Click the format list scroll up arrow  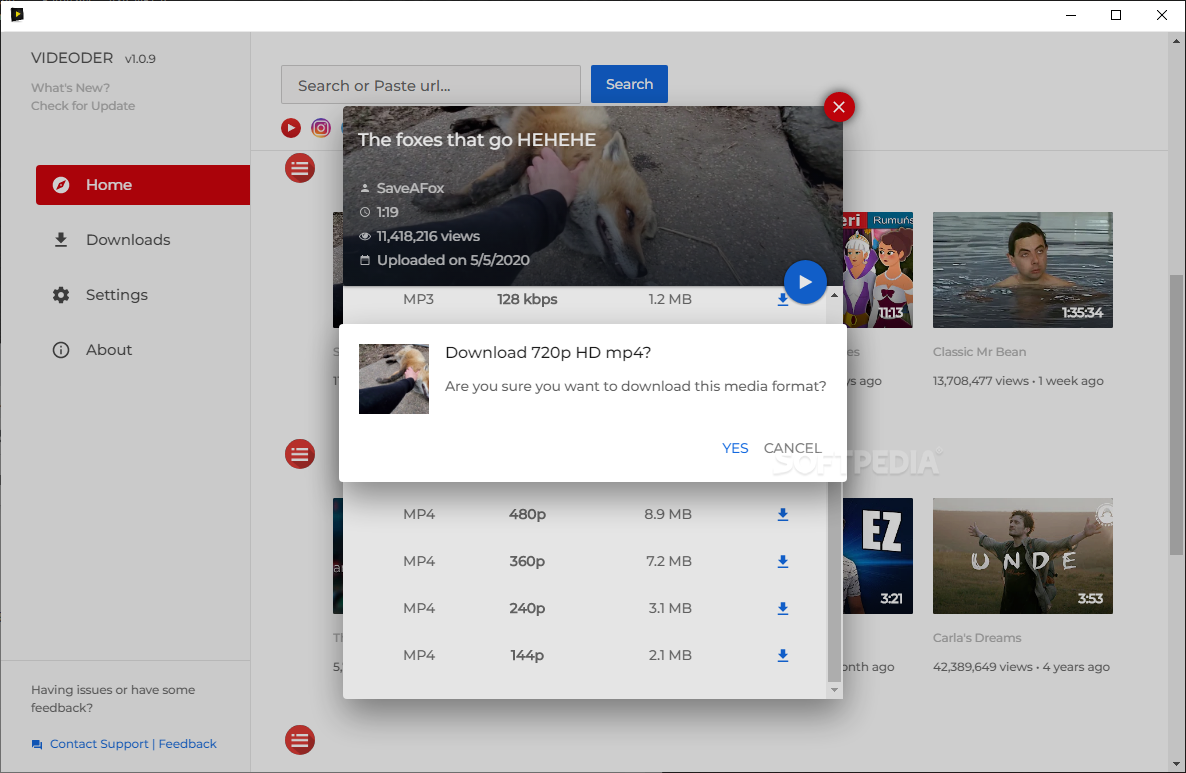click(x=834, y=295)
